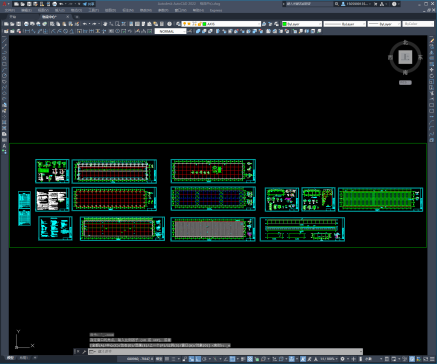Image resolution: width=437 pixels, height=364 pixels.
Task: Click Plot icon in Standard toolbar
Action: pos(26,24)
